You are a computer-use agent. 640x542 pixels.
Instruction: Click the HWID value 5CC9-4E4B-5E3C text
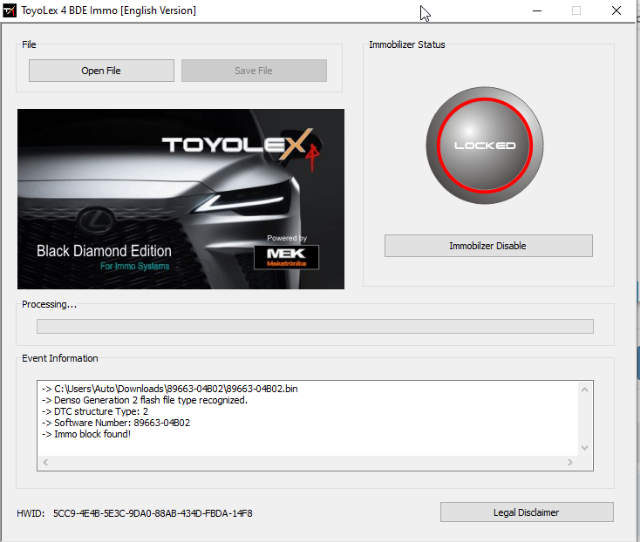point(153,513)
